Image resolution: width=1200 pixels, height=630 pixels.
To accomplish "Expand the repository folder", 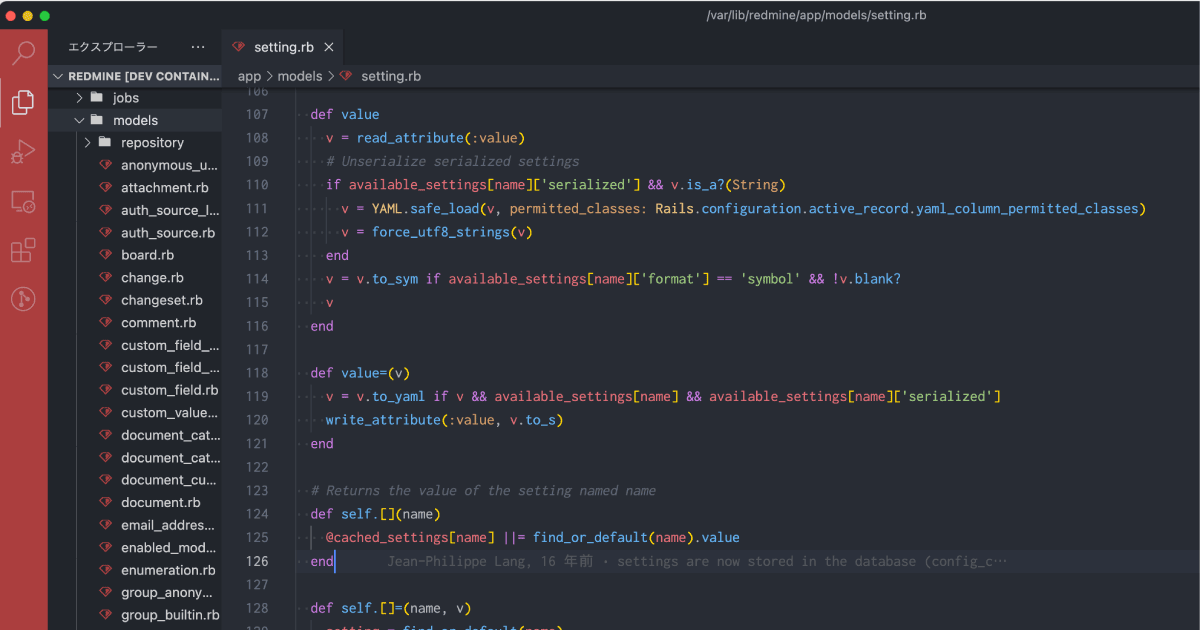I will pyautogui.click(x=87, y=142).
